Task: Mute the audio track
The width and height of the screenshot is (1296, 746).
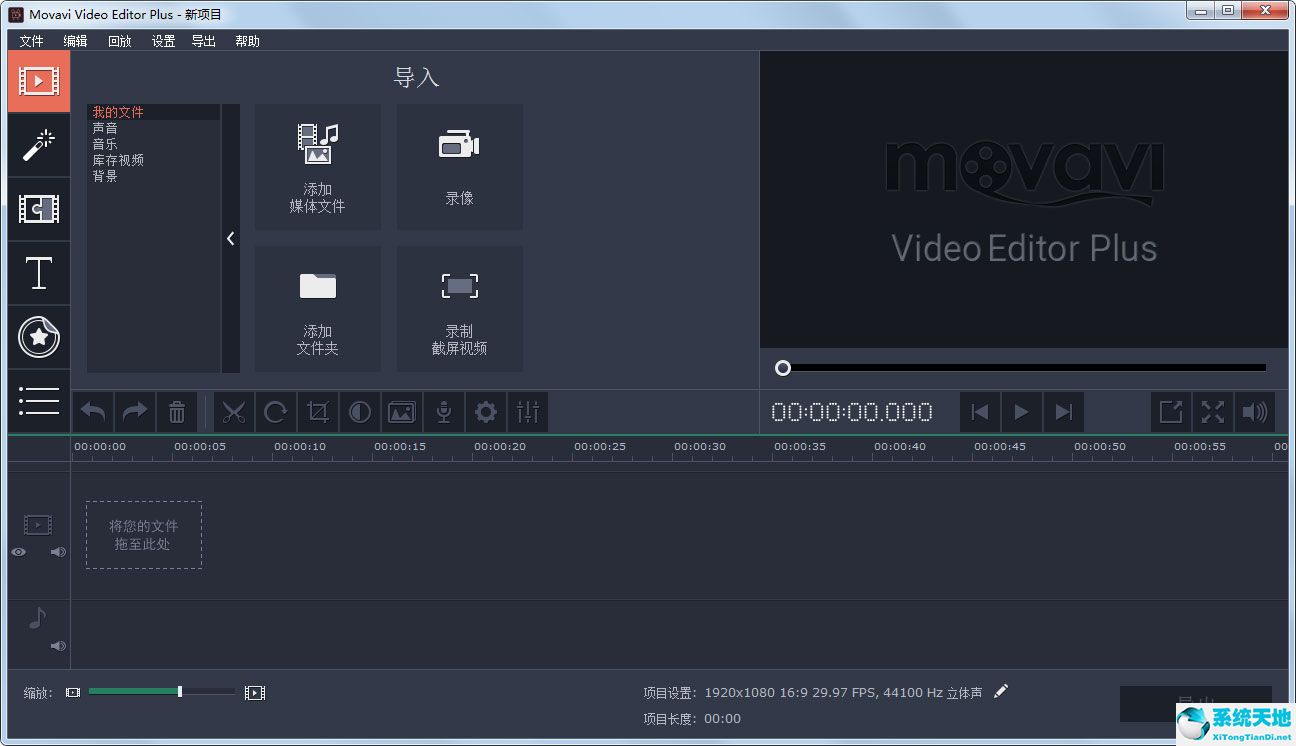Action: [x=58, y=646]
